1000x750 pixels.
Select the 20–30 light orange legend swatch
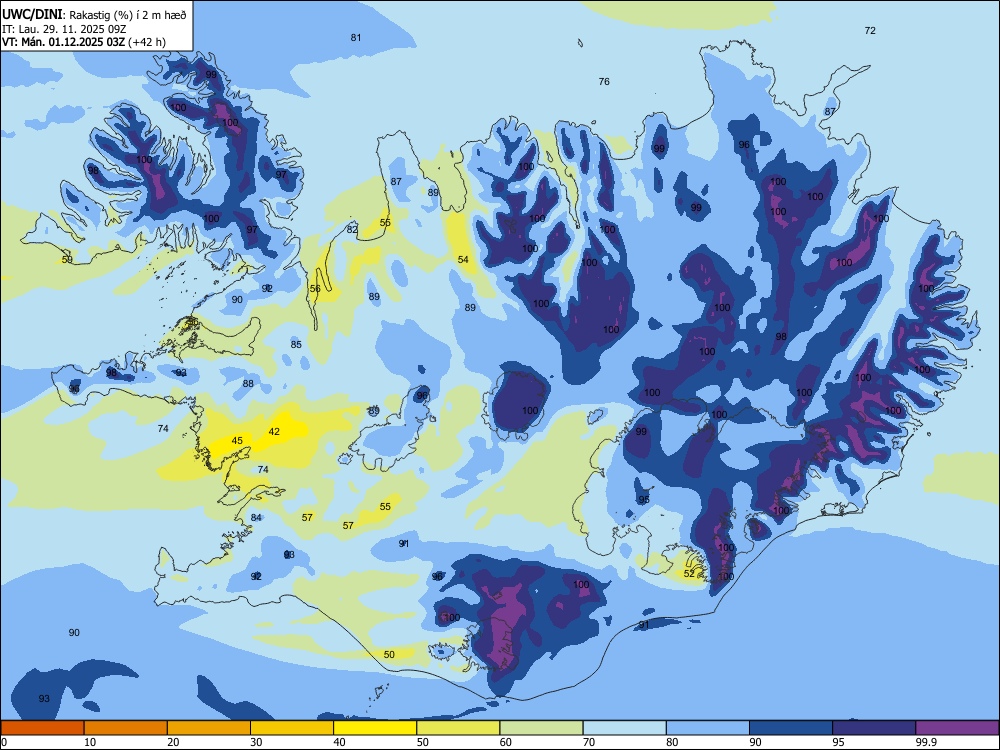tap(209, 728)
